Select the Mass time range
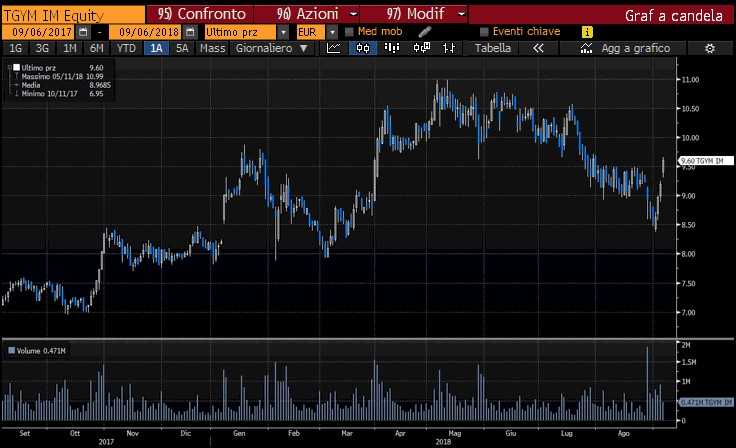Screen dimensions: 736x448 pyautogui.click(x=212, y=48)
